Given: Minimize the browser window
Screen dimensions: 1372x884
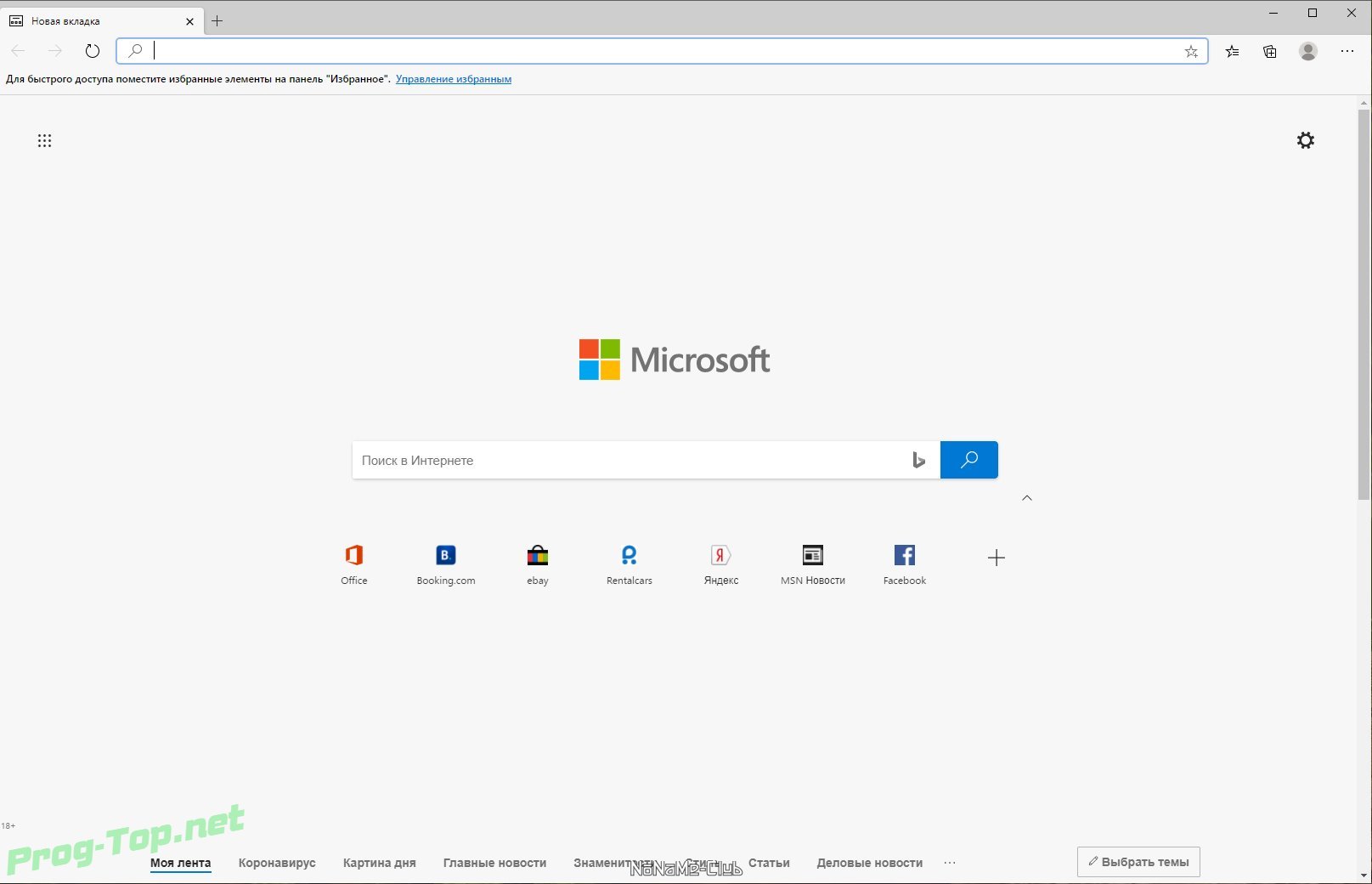Looking at the screenshot, I should pyautogui.click(x=1273, y=13).
